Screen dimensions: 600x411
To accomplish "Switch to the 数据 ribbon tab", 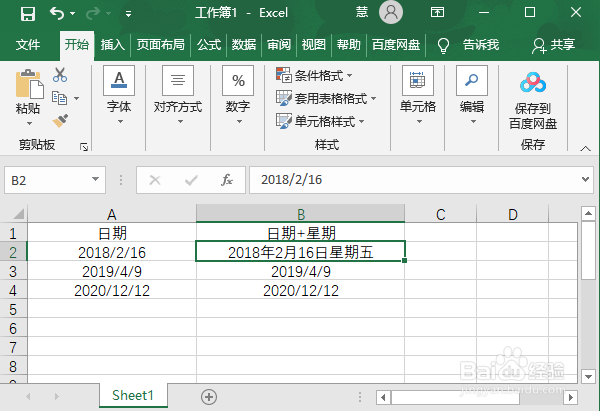I will point(243,45).
